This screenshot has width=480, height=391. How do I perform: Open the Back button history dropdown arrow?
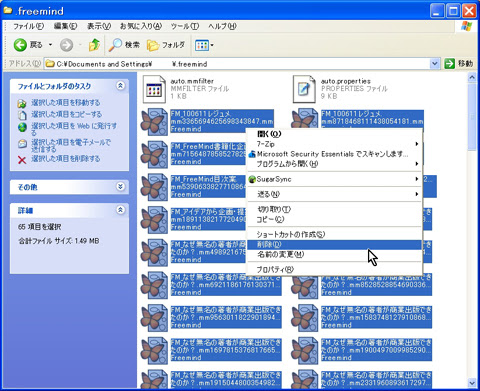click(x=50, y=45)
